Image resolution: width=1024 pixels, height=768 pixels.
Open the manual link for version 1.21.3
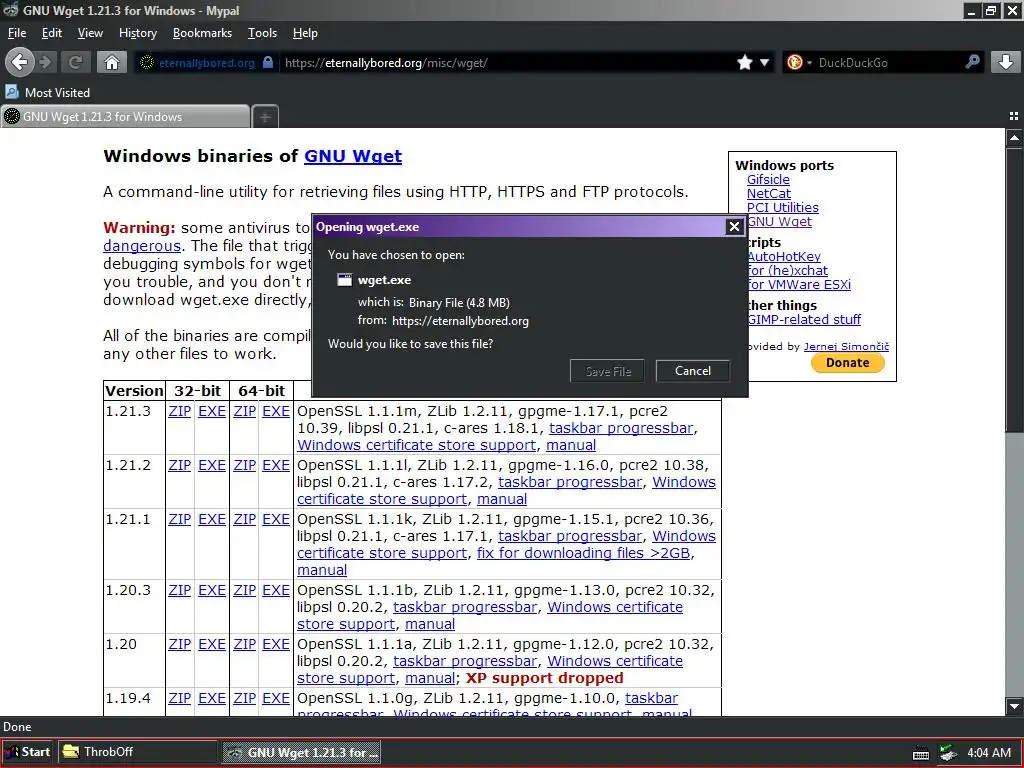coord(571,445)
